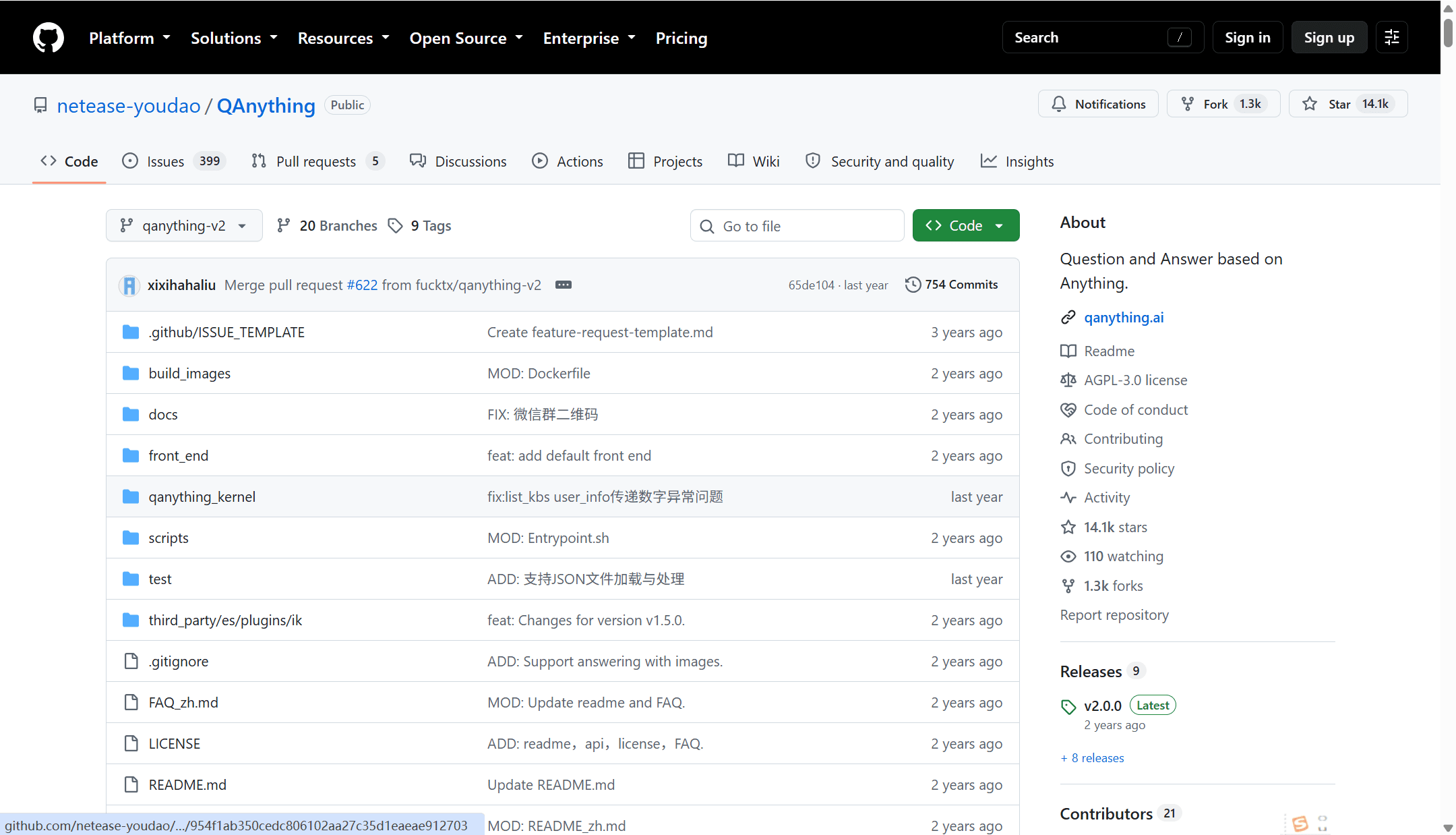Open the AGPL-3.0 license link
The image size is (1456, 835).
pos(1136,380)
